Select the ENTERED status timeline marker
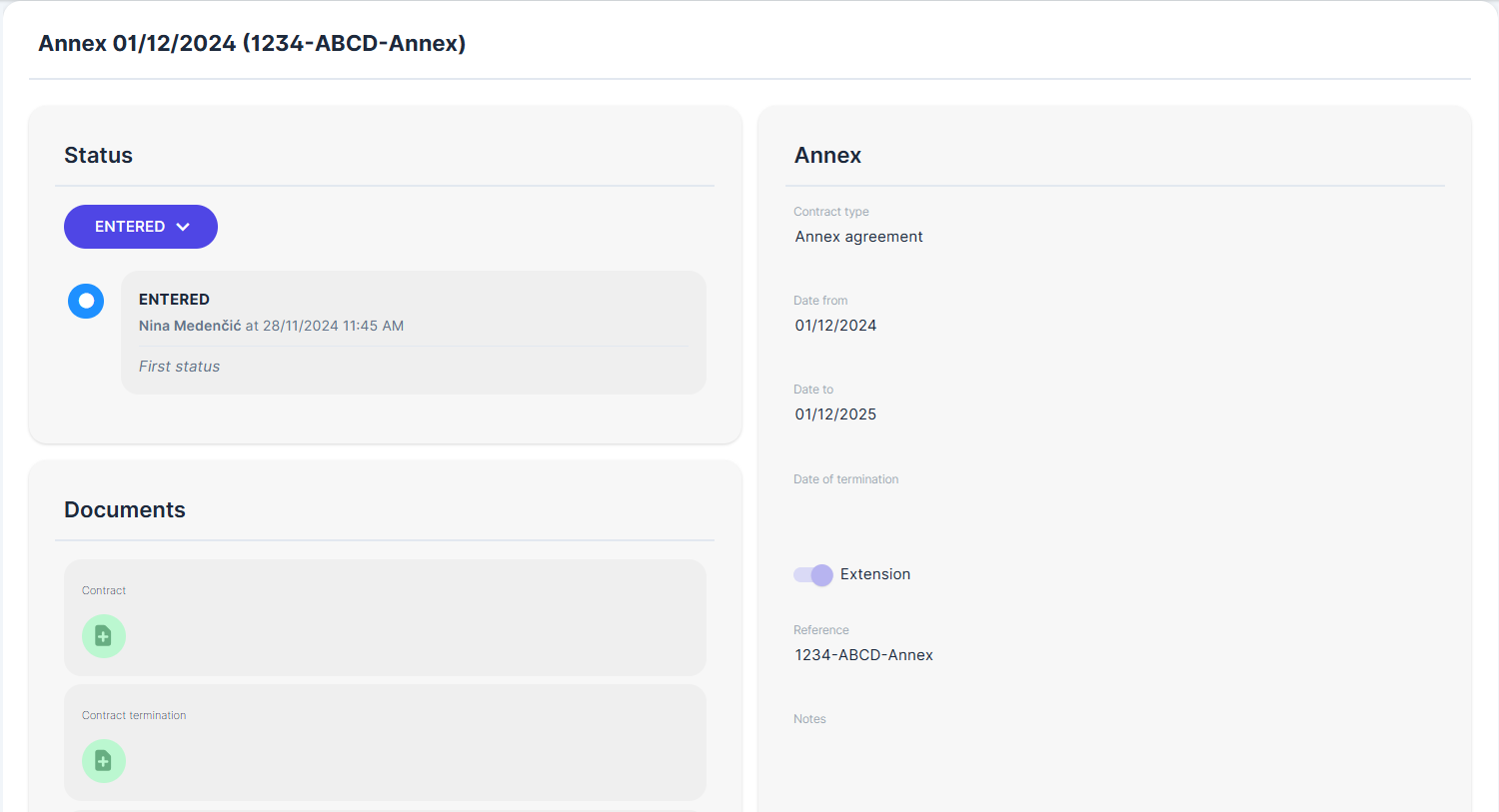This screenshot has height=812, width=1499. point(86,301)
